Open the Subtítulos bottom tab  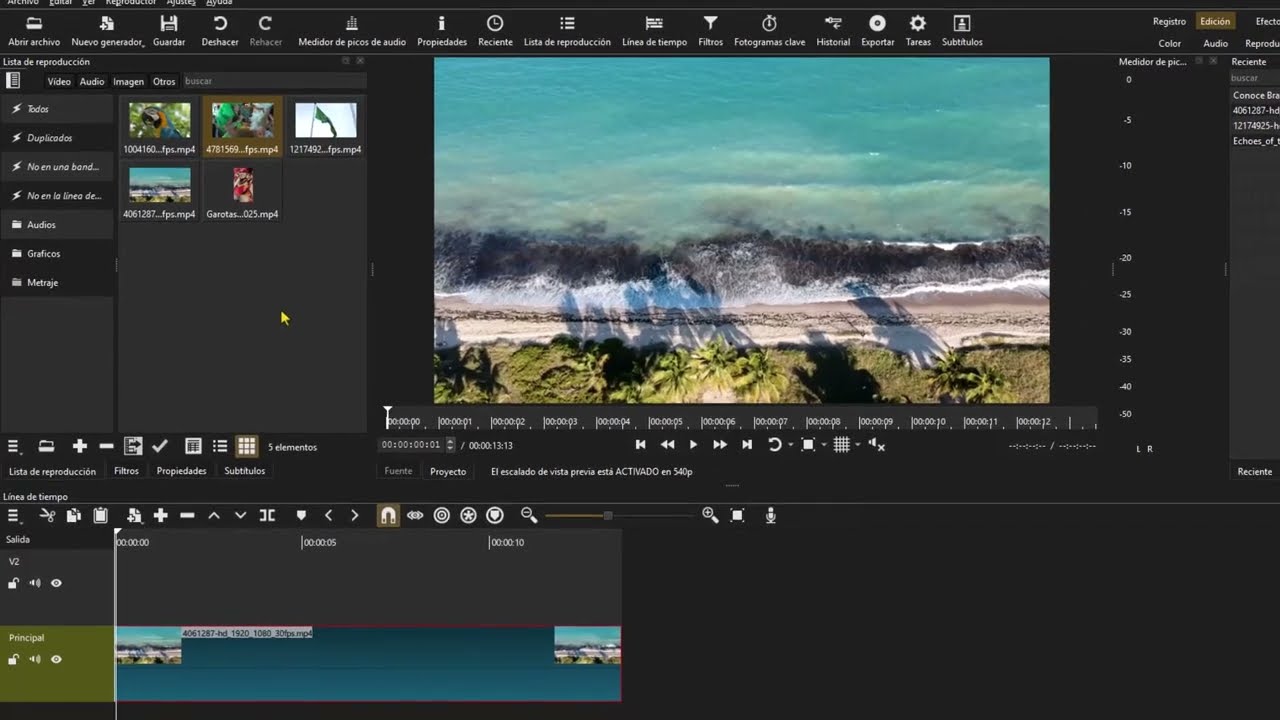244,471
